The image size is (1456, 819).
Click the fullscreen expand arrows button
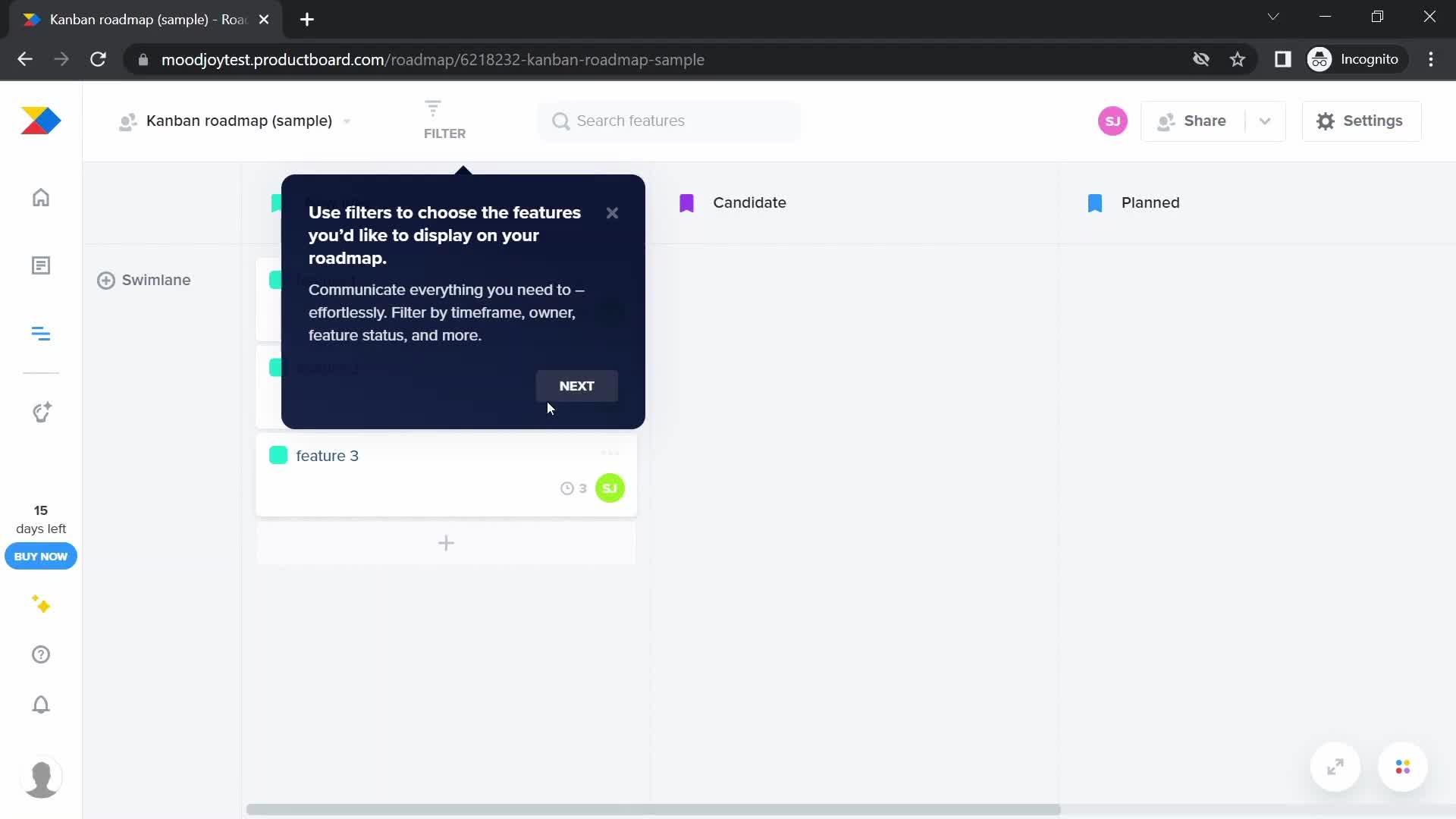[x=1335, y=767]
